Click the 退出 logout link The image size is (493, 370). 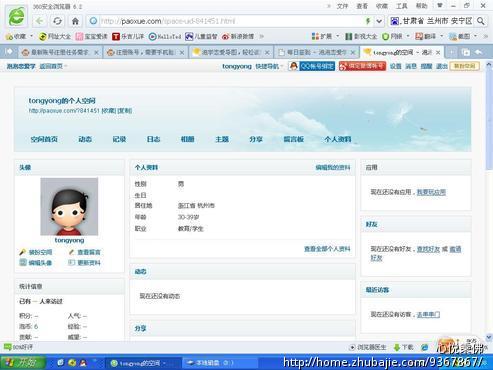pyautogui.click(x=442, y=66)
